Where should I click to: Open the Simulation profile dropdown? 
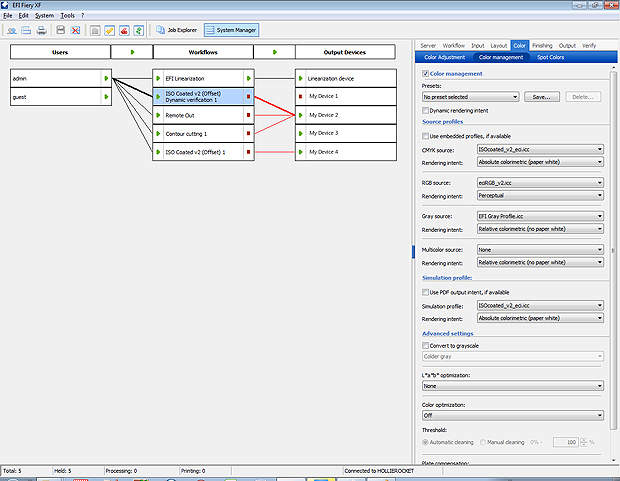(x=540, y=306)
